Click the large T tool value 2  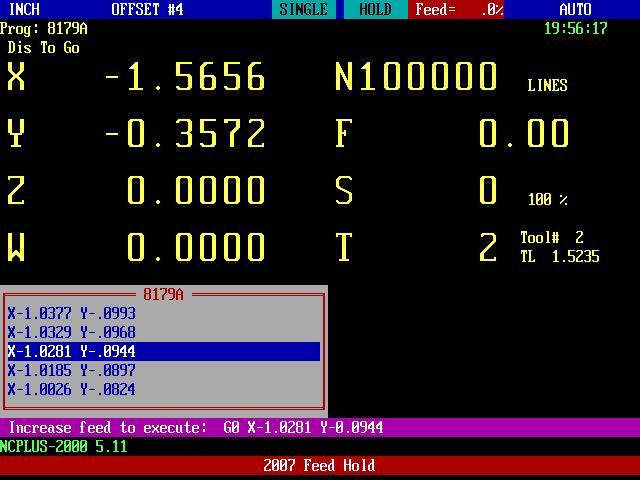click(488, 247)
